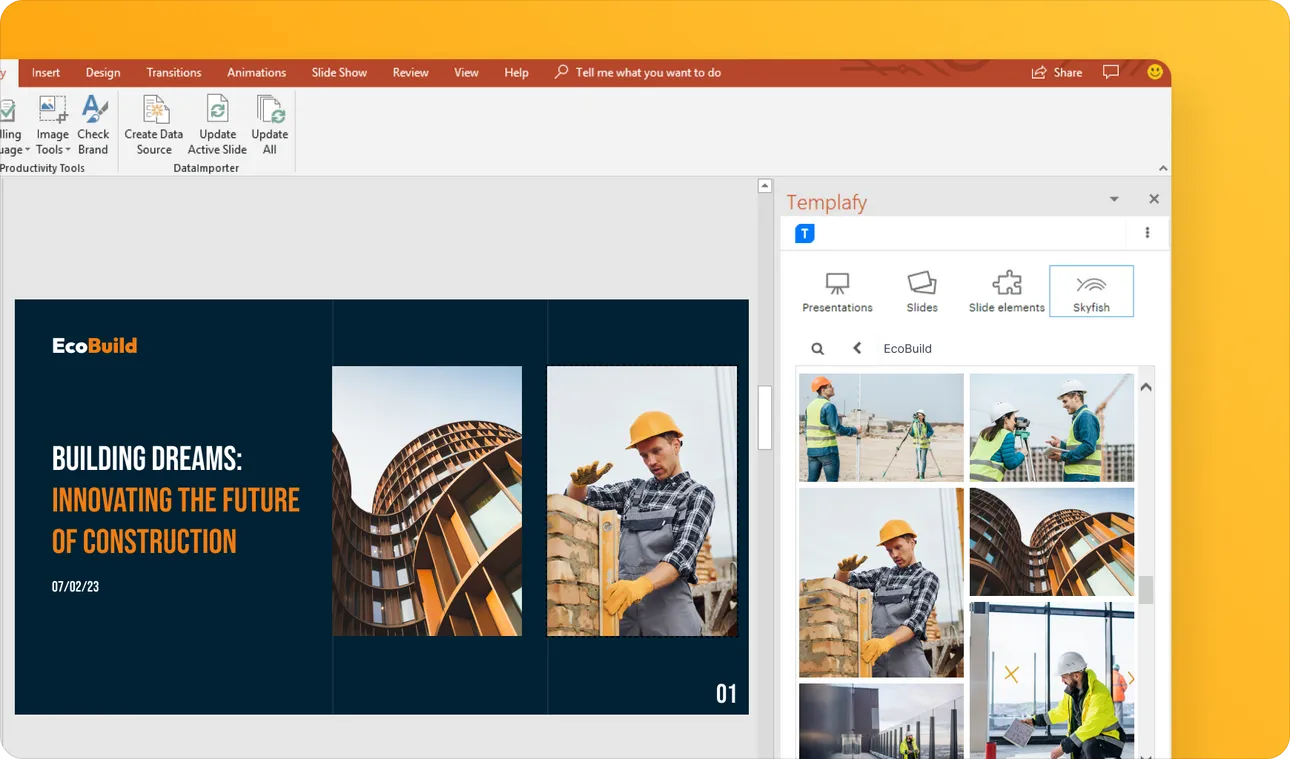The width and height of the screenshot is (1290, 759).
Task: Switch to the Transitions tab
Action: click(174, 73)
